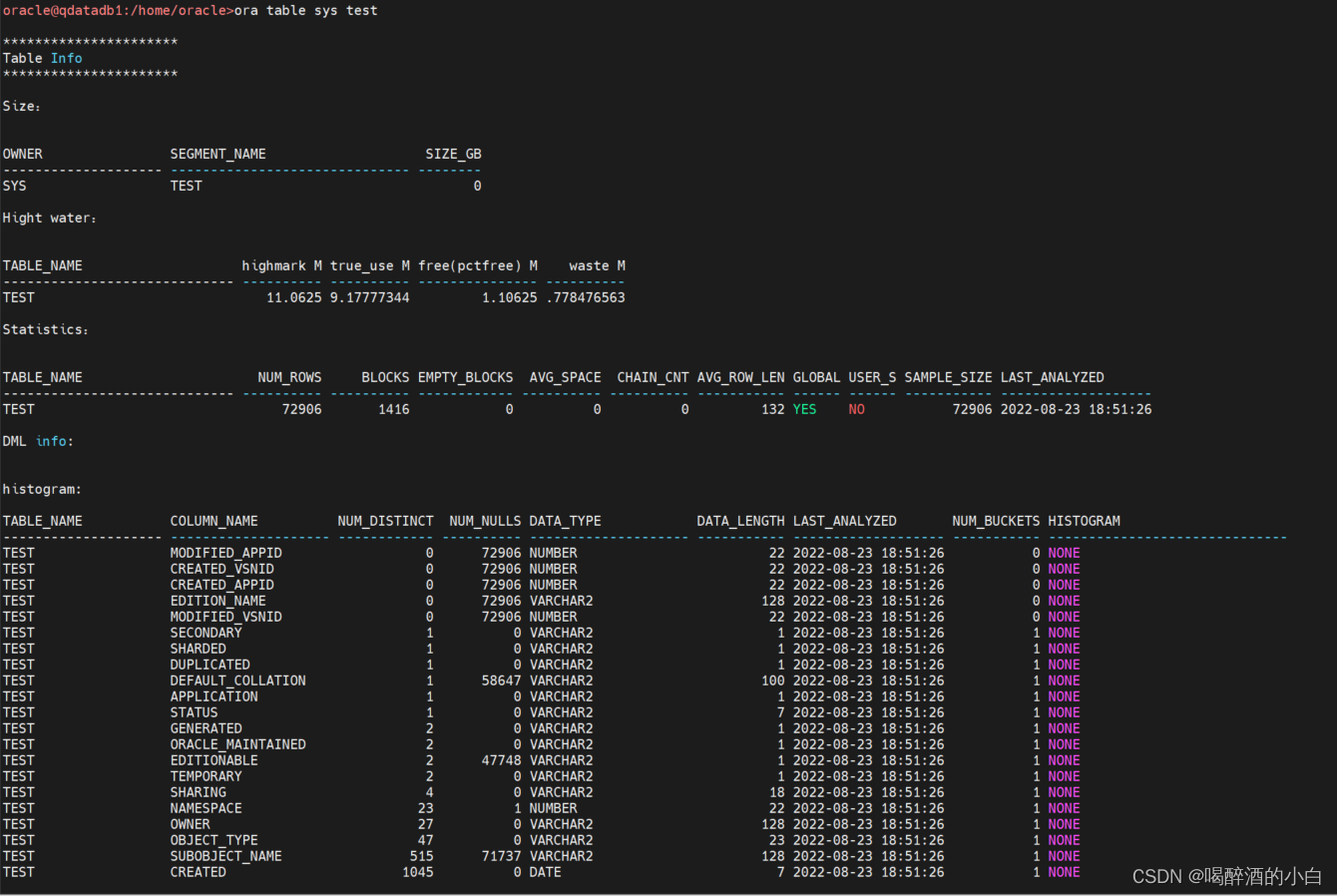Click the true_use value '9.17777344'
This screenshot has width=1337, height=896.
pos(369,297)
